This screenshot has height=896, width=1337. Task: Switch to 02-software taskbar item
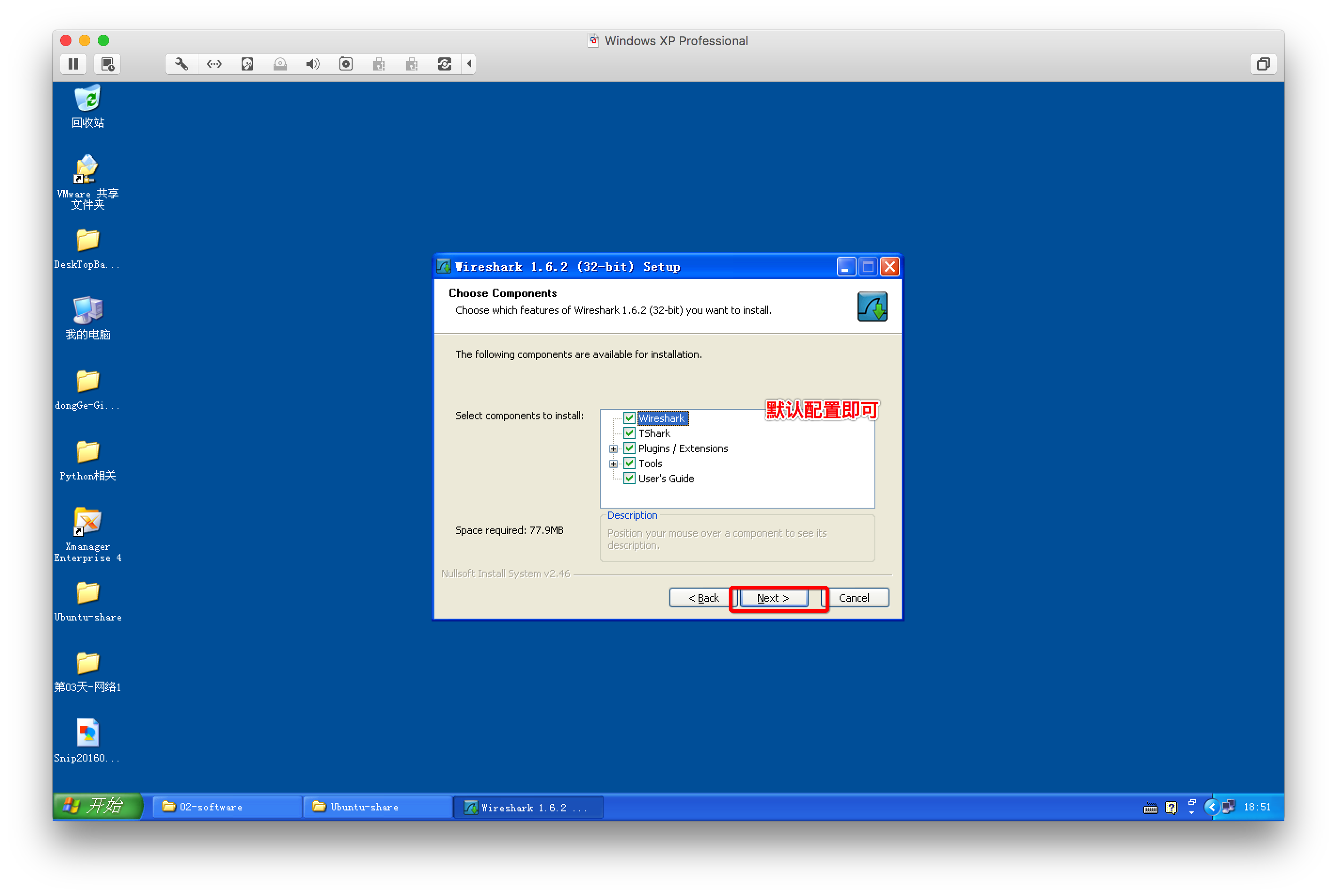tap(227, 806)
